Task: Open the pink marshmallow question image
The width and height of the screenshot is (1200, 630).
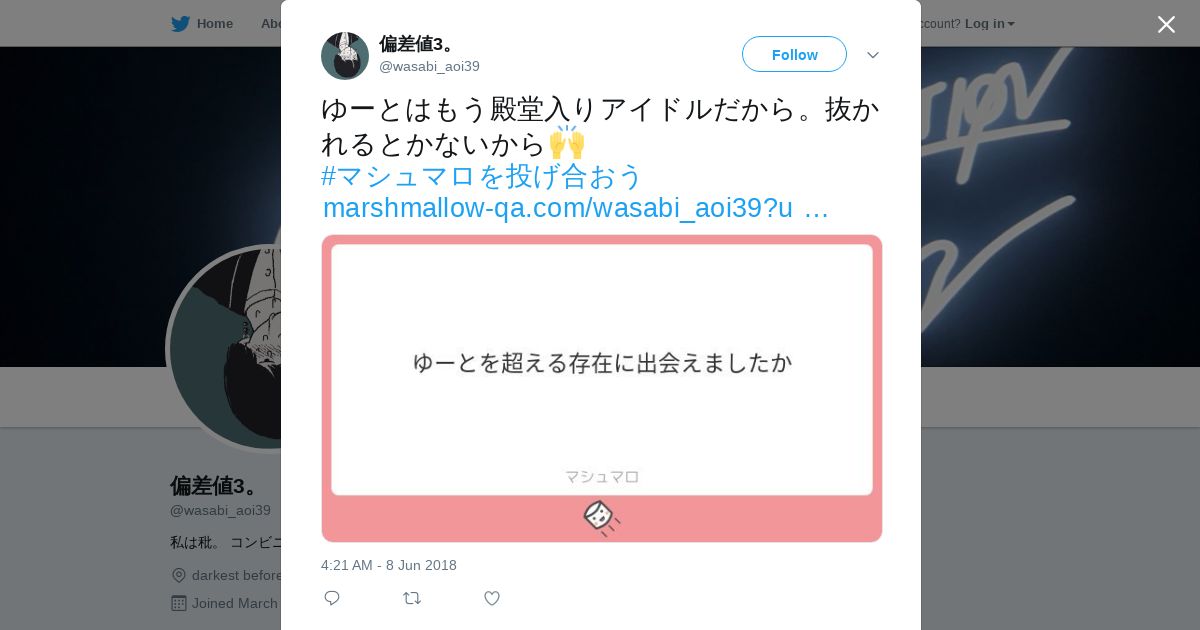Action: point(602,388)
